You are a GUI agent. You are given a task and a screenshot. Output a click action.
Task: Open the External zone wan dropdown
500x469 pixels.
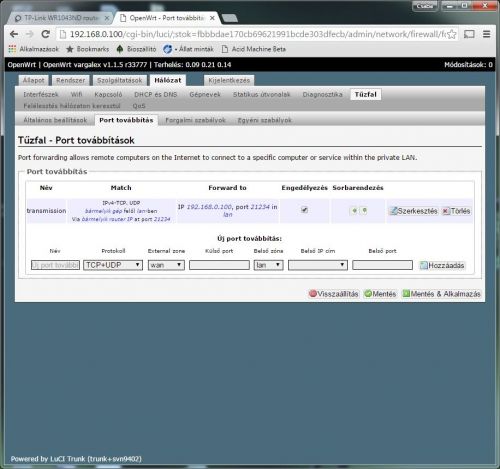coord(166,265)
